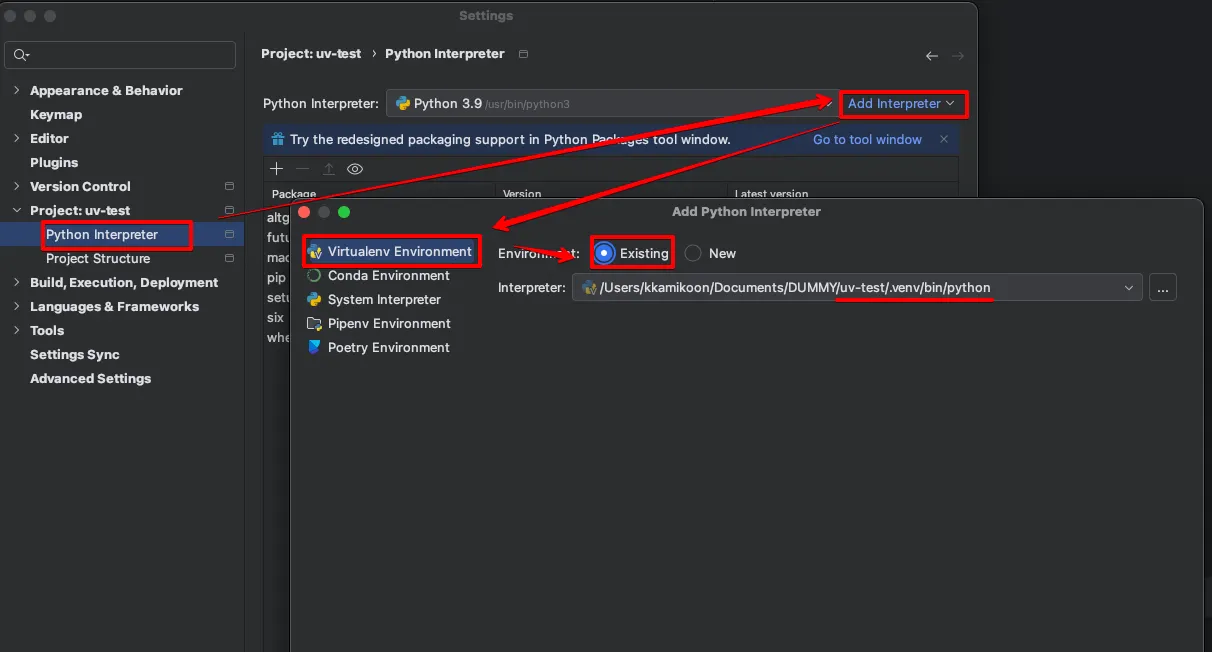This screenshot has height=652, width=1212.
Task: Click project icon on Project Structure row
Action: [229, 258]
